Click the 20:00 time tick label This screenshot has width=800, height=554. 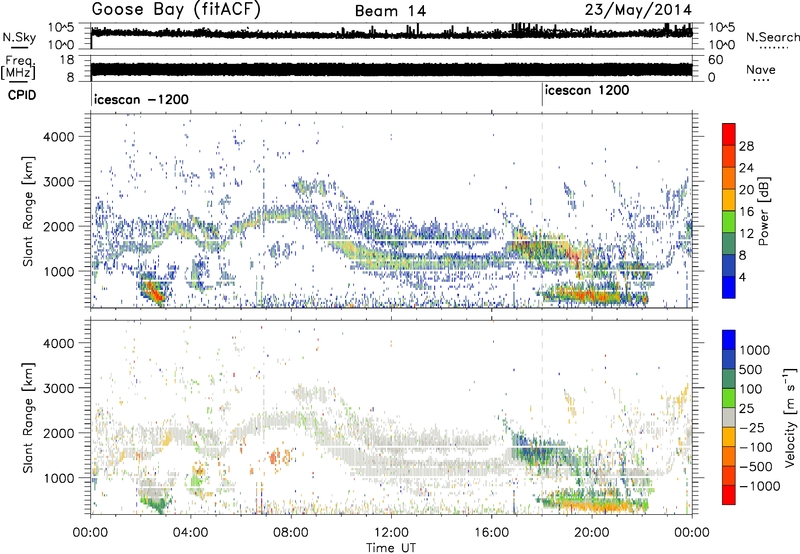592,533
